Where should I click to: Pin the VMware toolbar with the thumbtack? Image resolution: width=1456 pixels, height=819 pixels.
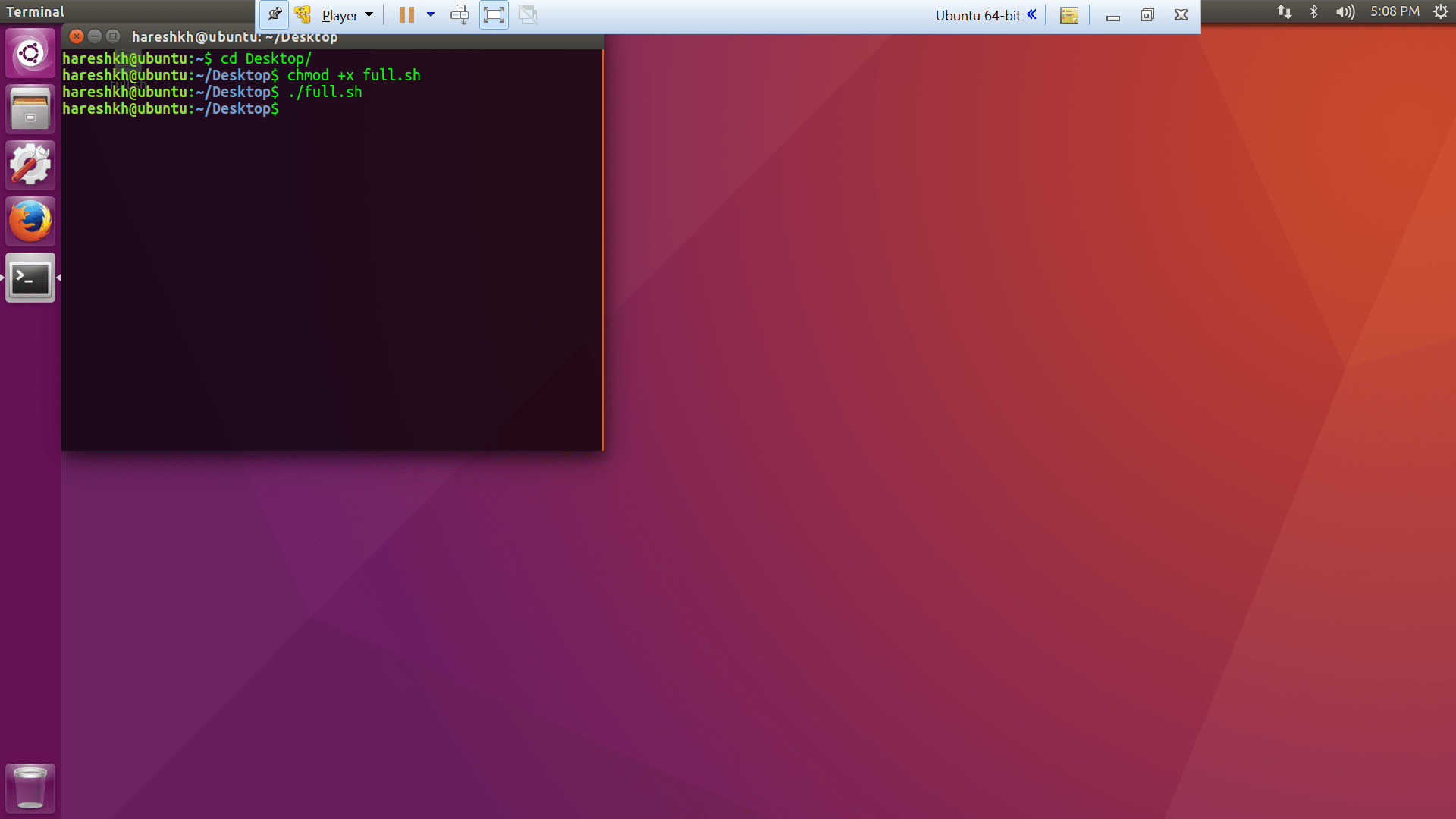pos(274,14)
